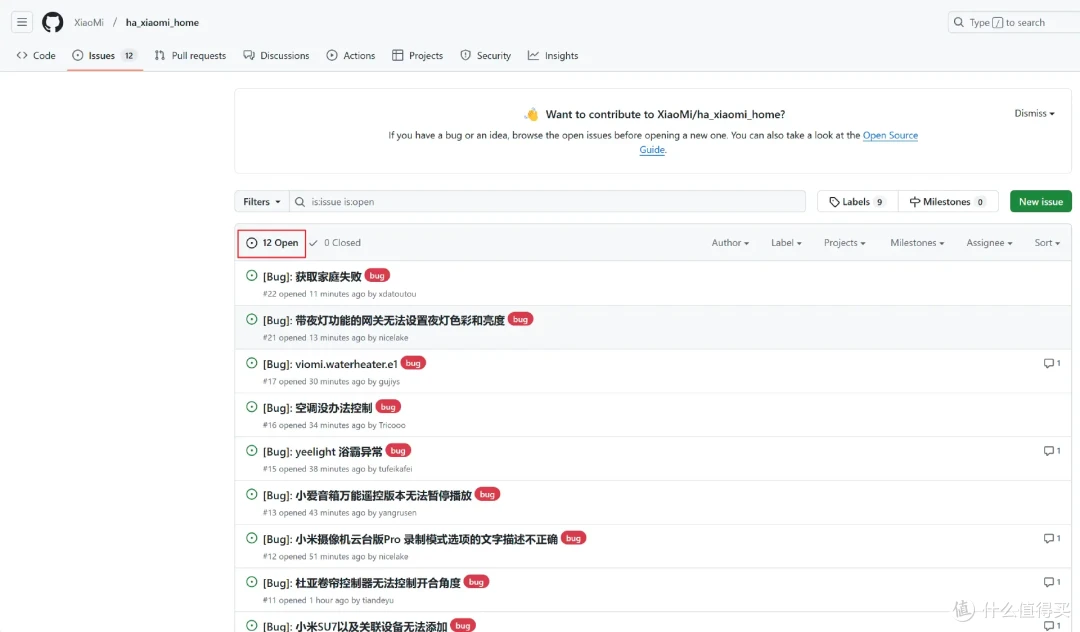Expand the Dismiss dropdown in contribute banner

point(1034,113)
